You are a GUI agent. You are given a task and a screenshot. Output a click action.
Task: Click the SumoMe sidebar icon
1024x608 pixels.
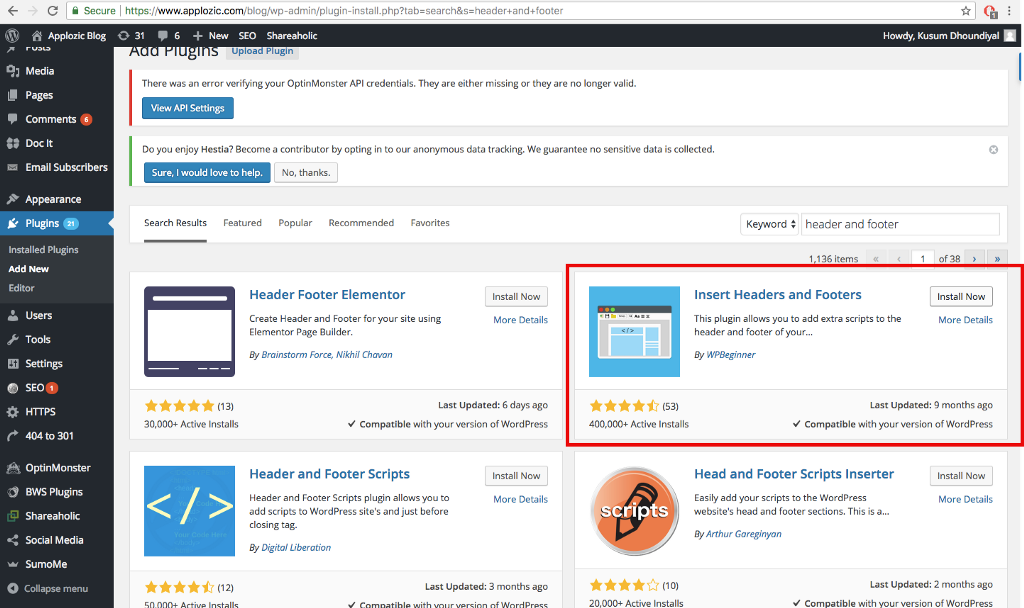click(x=13, y=564)
